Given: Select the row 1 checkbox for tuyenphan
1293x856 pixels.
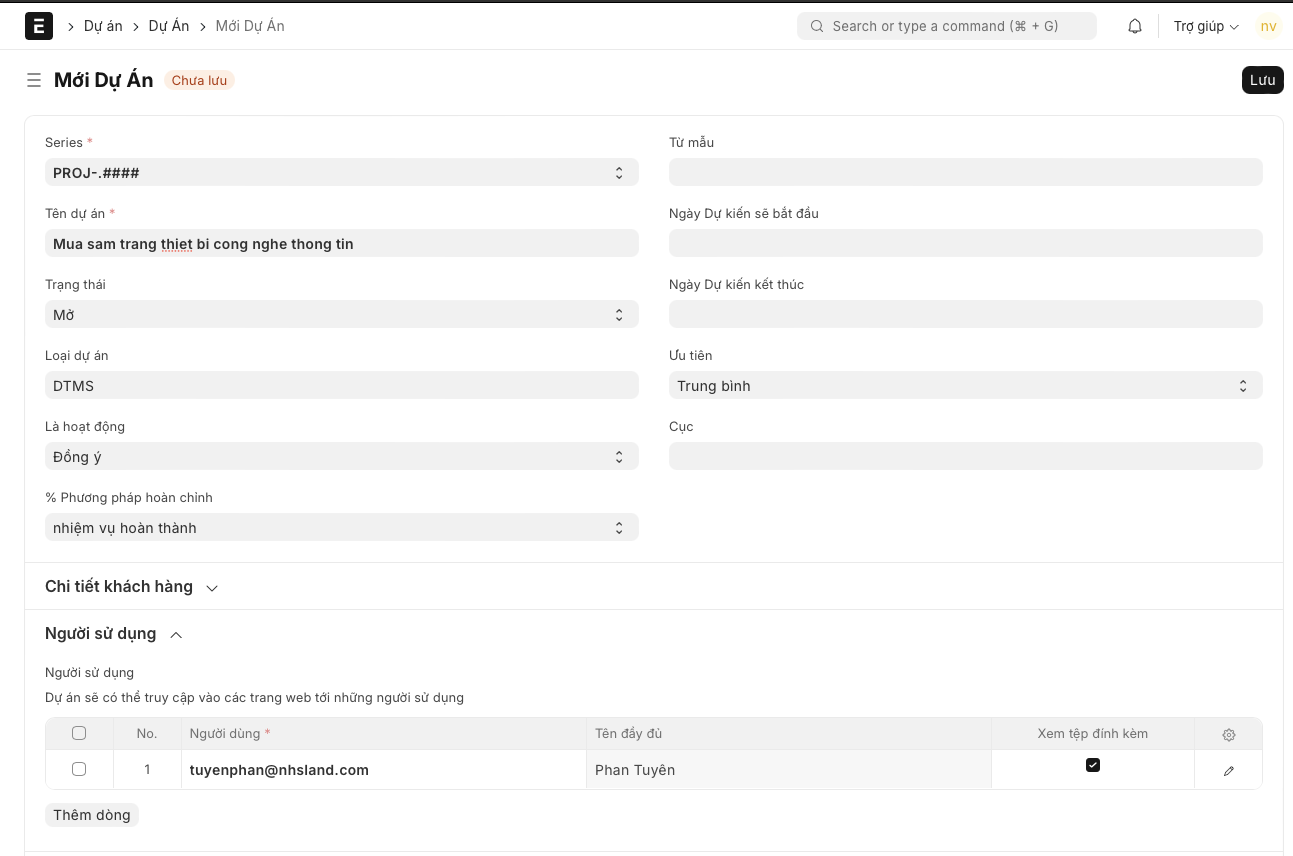Looking at the screenshot, I should [79, 769].
